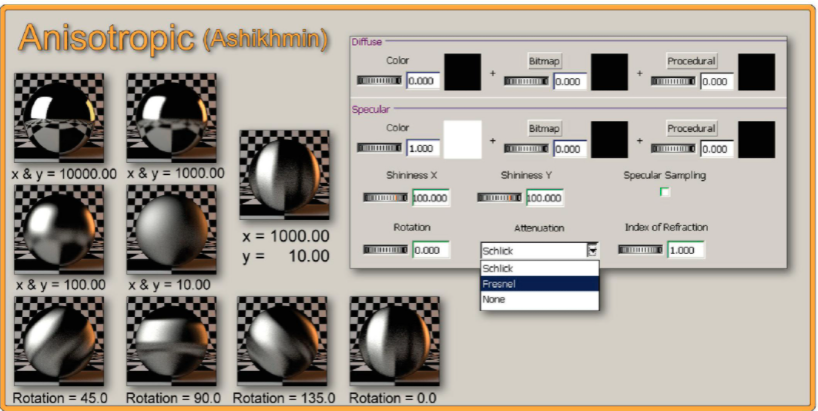Click the Shininess Y label
Screen dimensions: 818x411
click(x=526, y=176)
